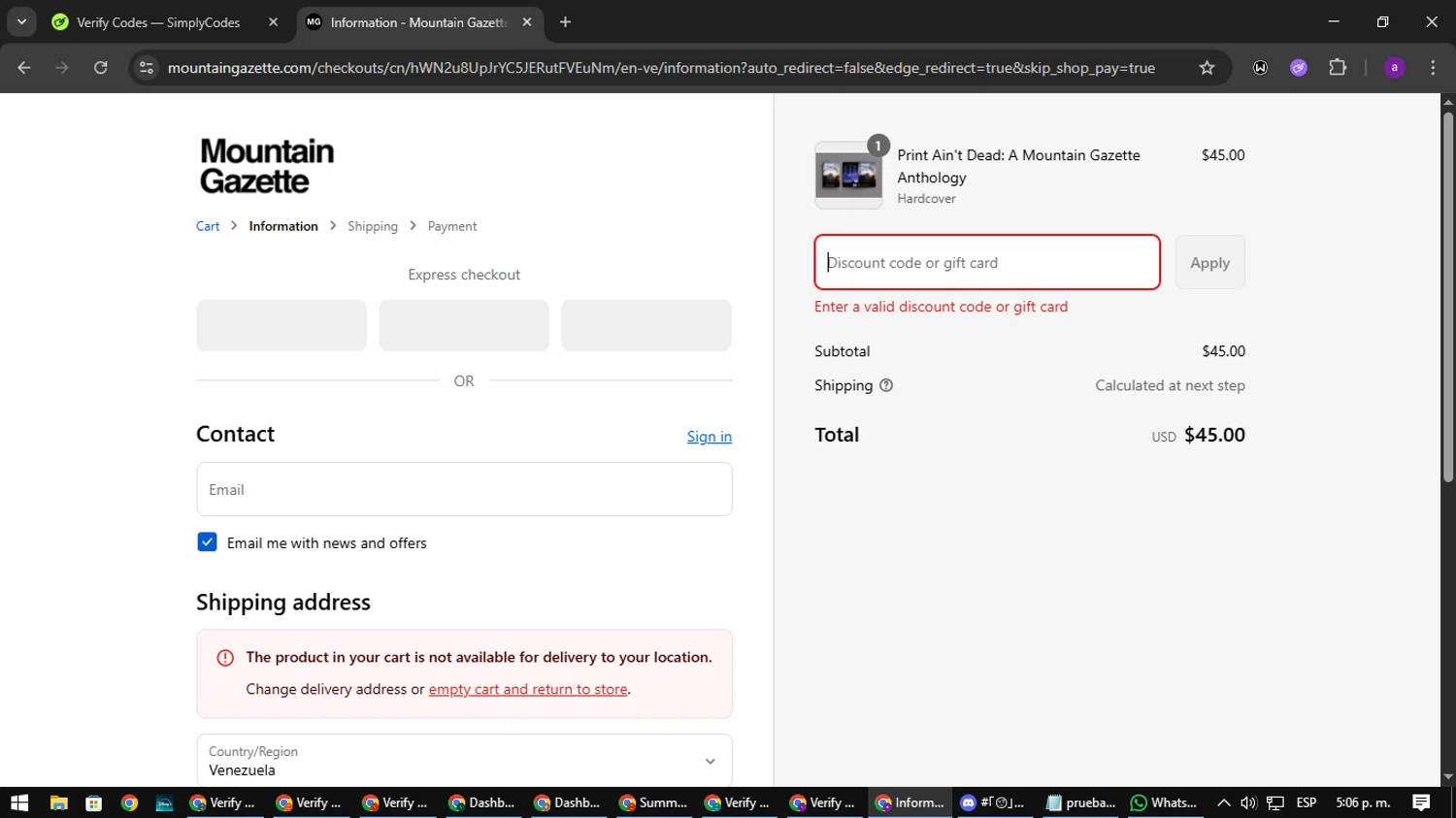This screenshot has height=818, width=1456.
Task: Click the Payment breadcrumb step
Action: pos(452,226)
